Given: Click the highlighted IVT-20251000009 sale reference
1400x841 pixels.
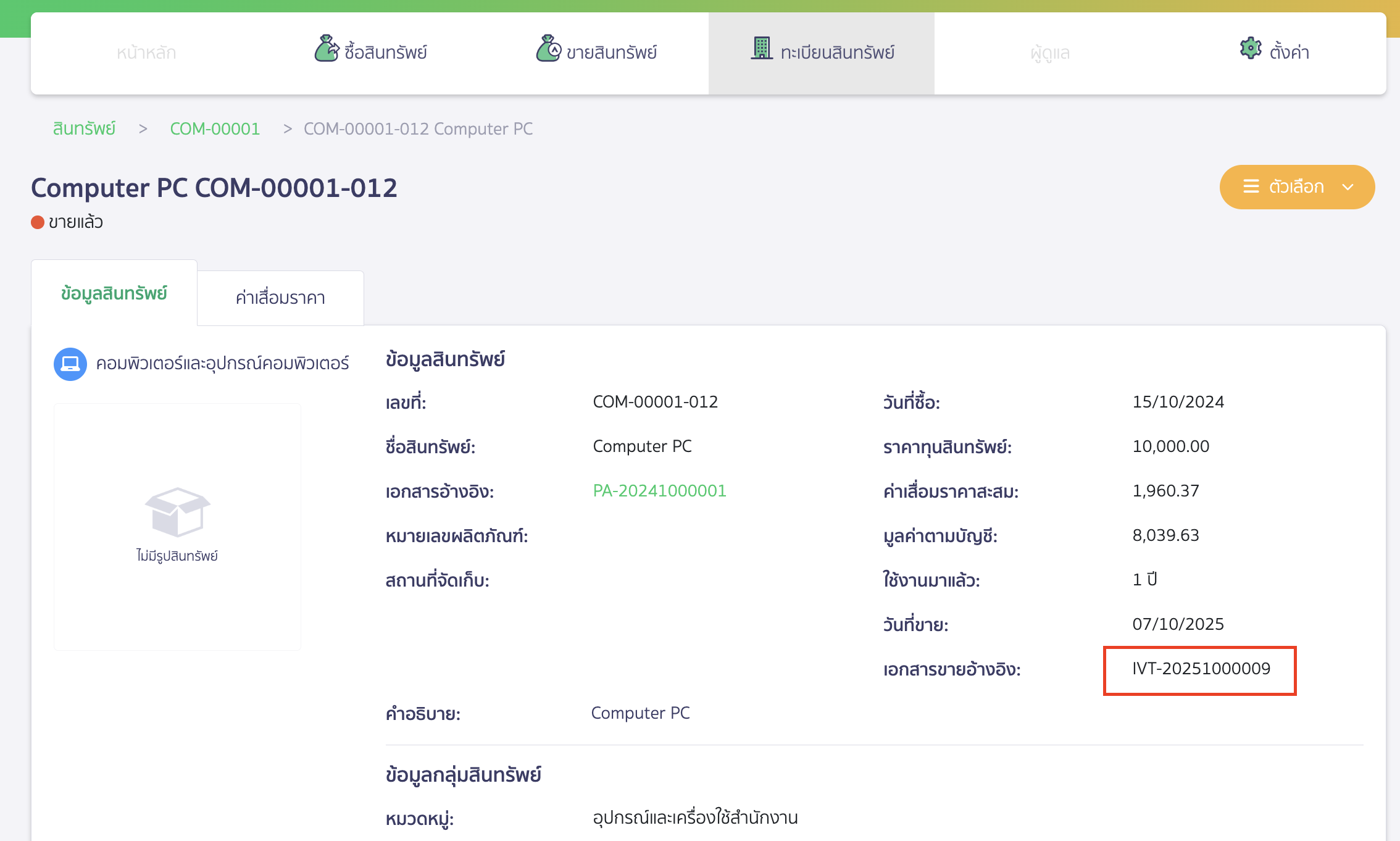Looking at the screenshot, I should pos(1200,669).
